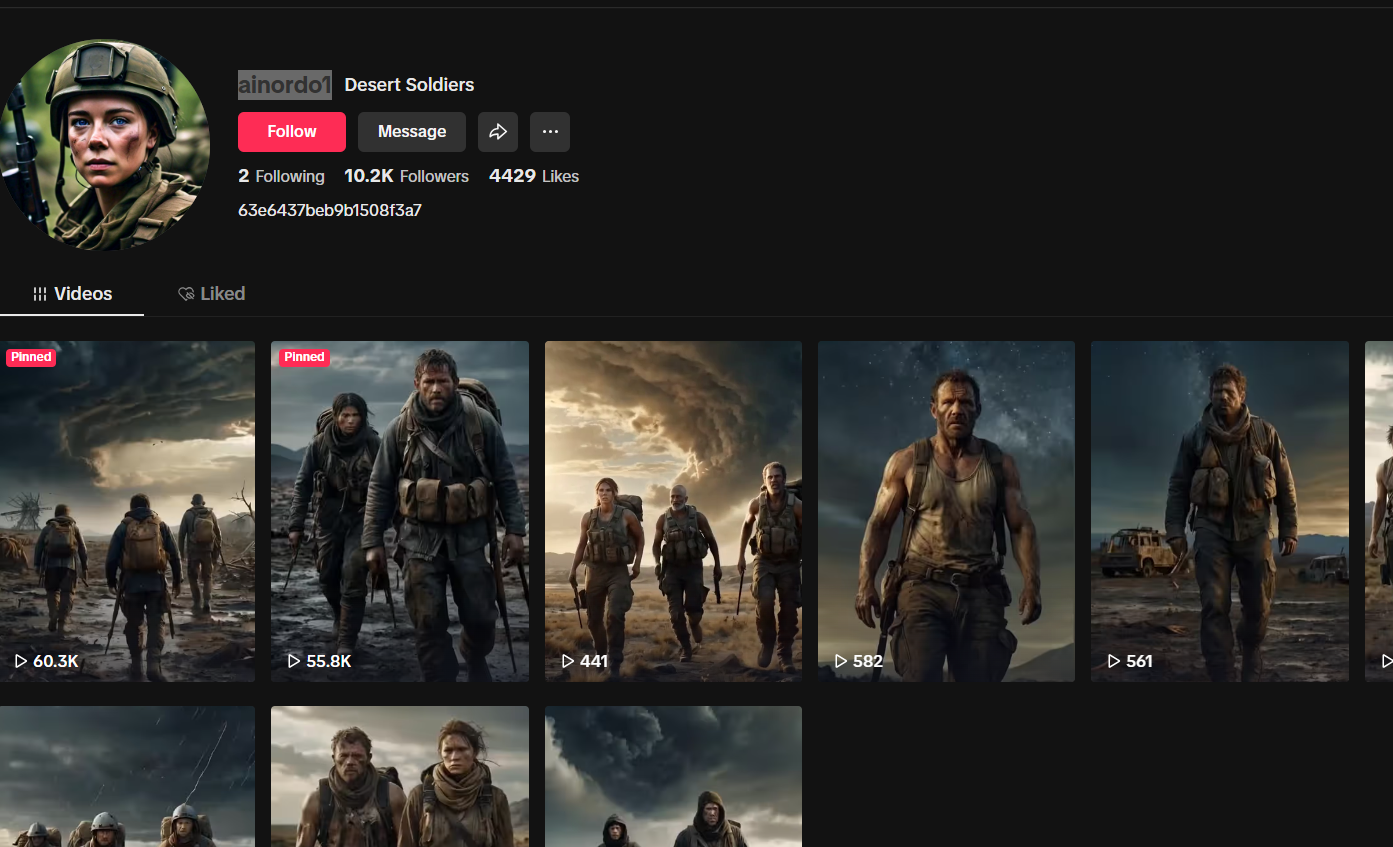Open the soldier profile avatar
The width and height of the screenshot is (1393, 847).
point(104,145)
